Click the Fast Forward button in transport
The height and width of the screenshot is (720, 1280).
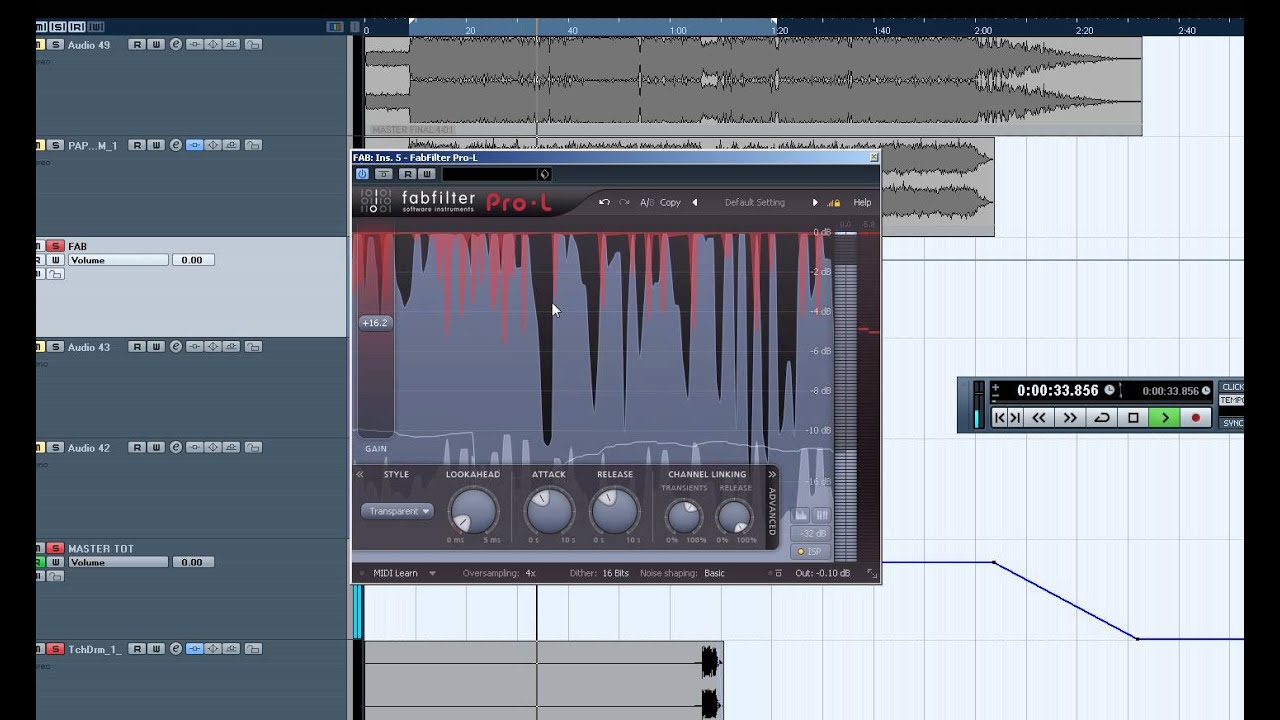(x=1070, y=418)
